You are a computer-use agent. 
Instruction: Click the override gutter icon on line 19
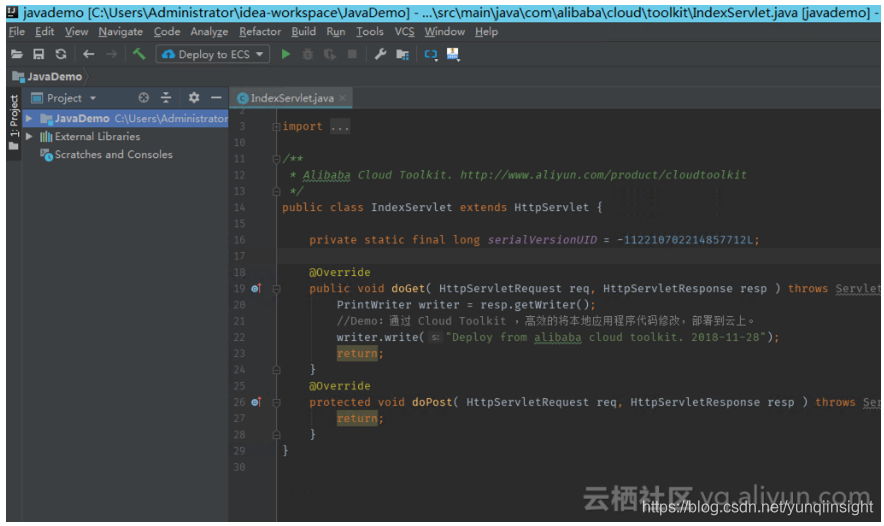click(256, 289)
